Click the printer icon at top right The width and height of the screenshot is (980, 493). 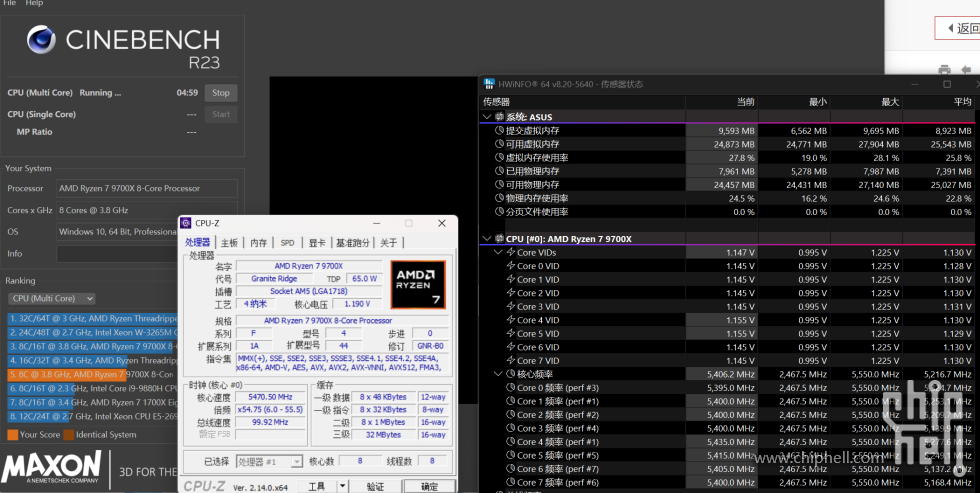coord(944,69)
